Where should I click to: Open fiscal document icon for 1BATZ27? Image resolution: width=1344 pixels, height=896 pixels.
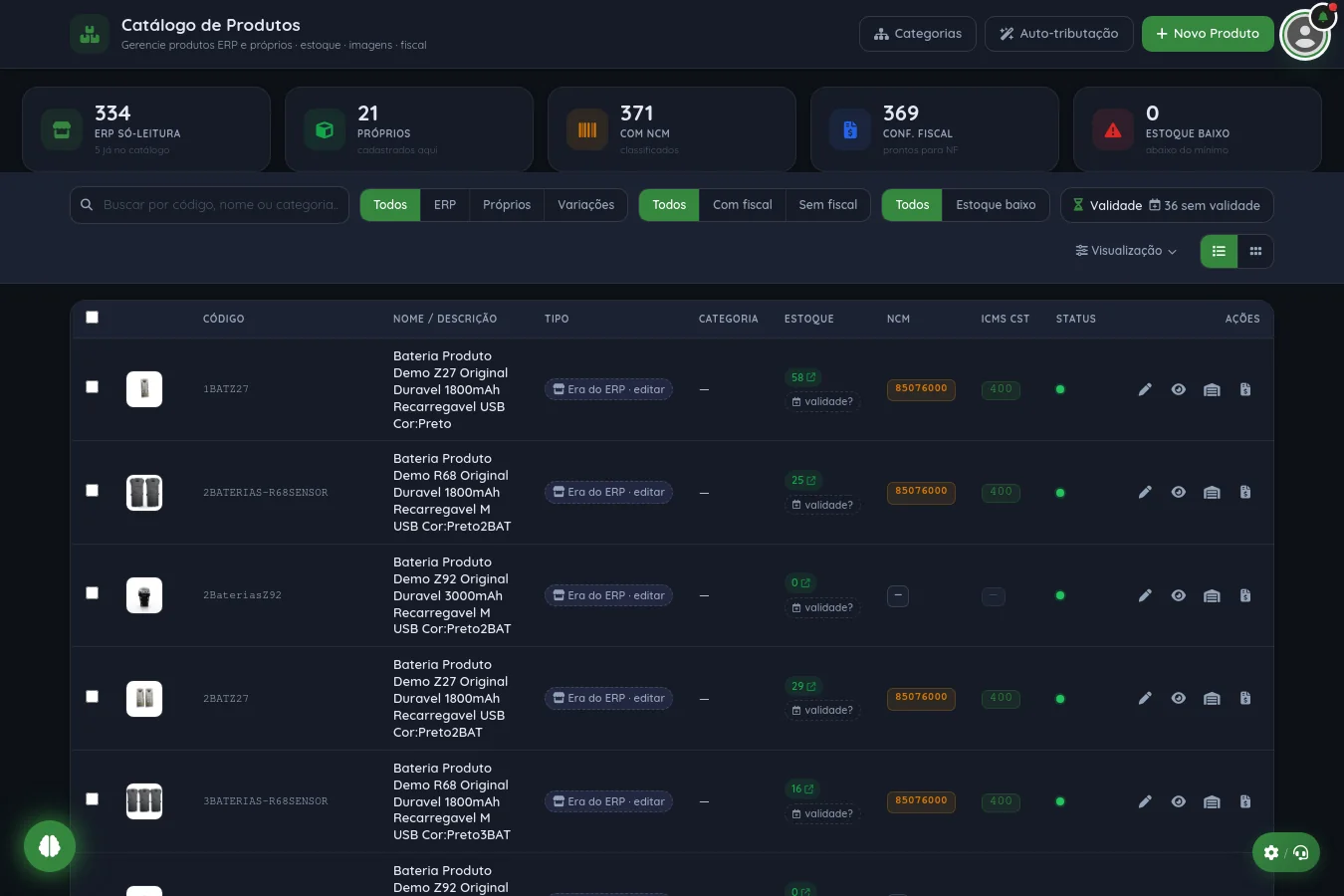[x=1245, y=389]
